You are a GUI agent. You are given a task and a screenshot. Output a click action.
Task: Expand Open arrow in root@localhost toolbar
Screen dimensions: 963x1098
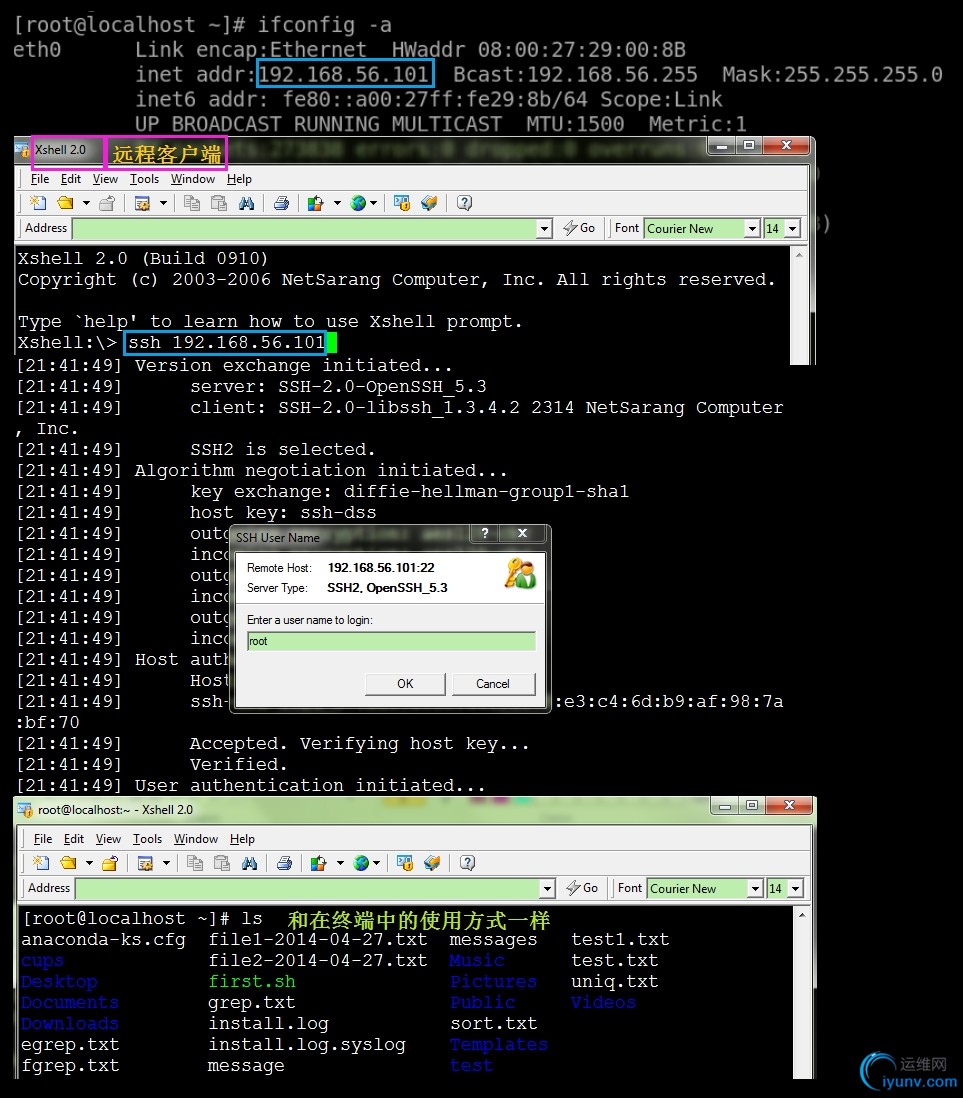(x=89, y=863)
